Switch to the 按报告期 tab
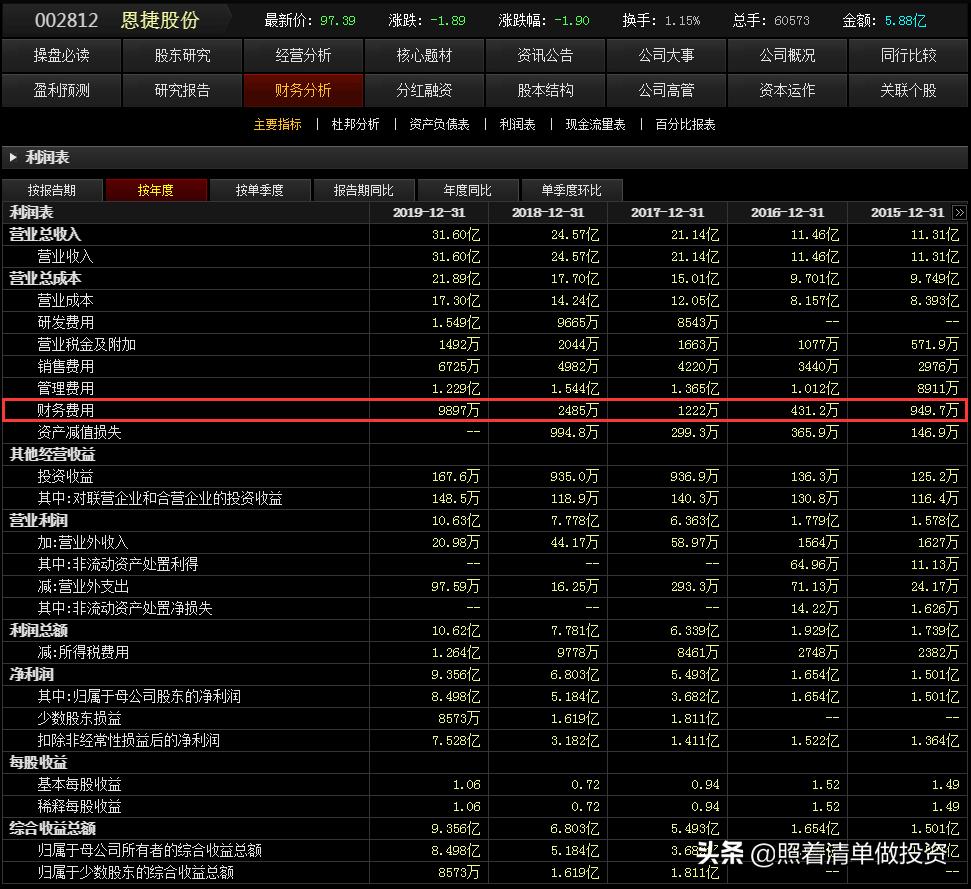This screenshot has width=971, height=889. (51, 189)
